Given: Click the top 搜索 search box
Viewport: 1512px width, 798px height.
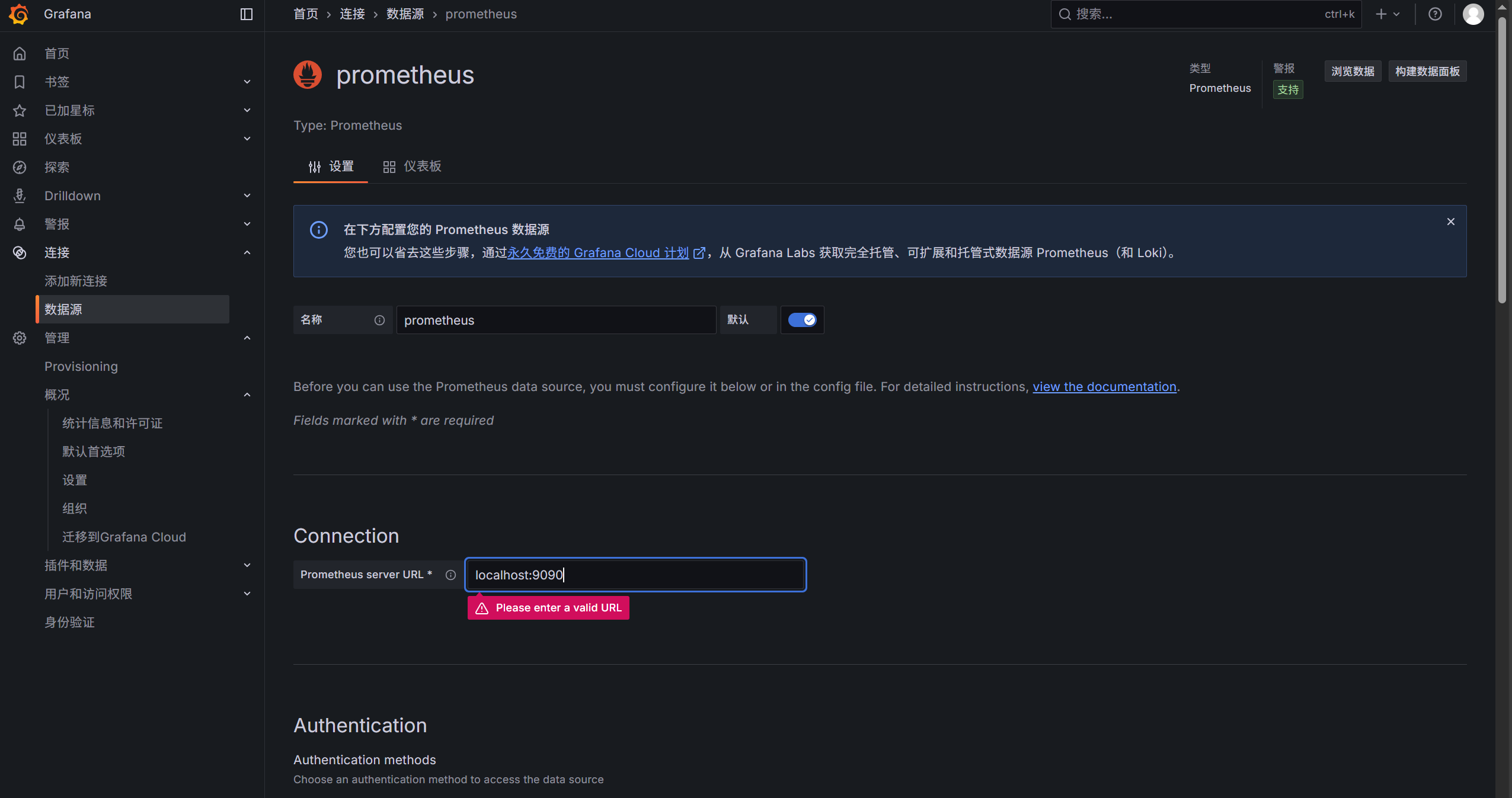Looking at the screenshot, I should (1206, 14).
